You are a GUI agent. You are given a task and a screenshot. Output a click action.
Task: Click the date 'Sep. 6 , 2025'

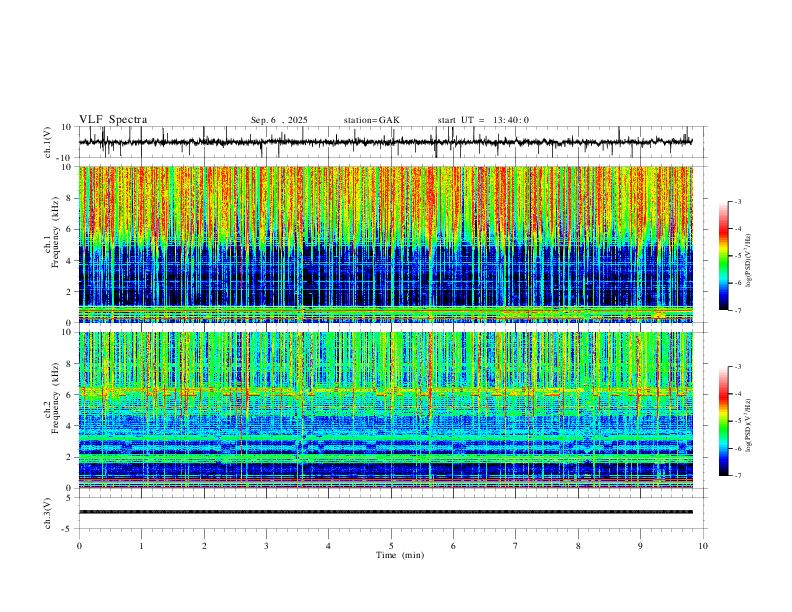pyautogui.click(x=279, y=120)
